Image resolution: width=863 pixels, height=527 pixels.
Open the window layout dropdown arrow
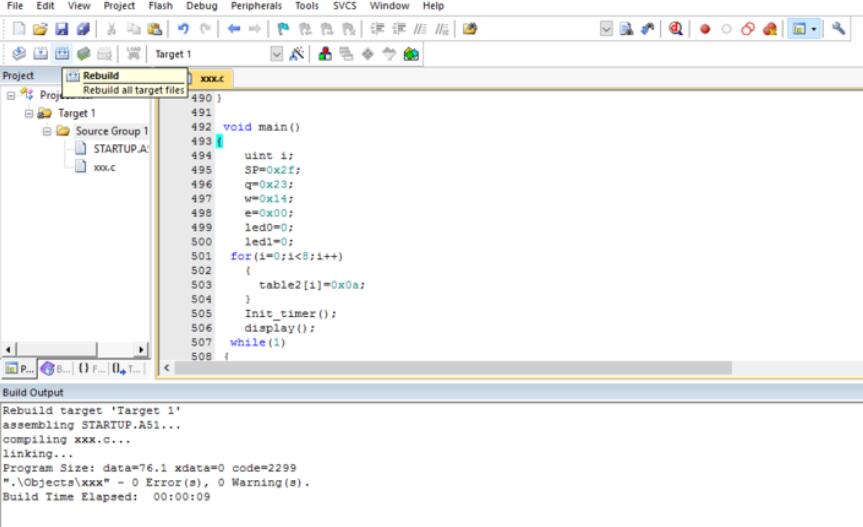click(814, 29)
